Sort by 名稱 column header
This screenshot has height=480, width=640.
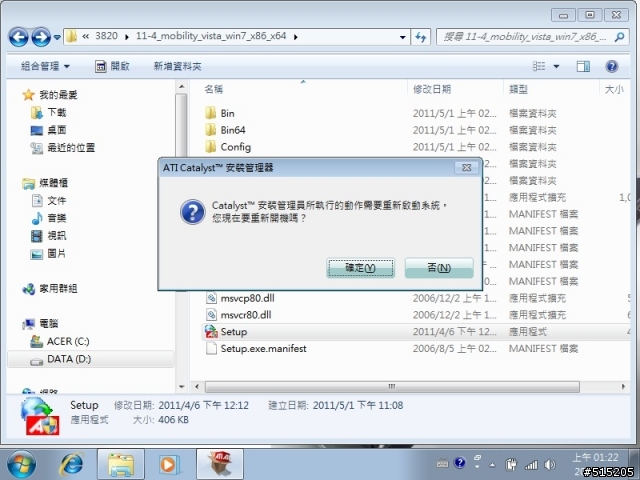tap(213, 89)
